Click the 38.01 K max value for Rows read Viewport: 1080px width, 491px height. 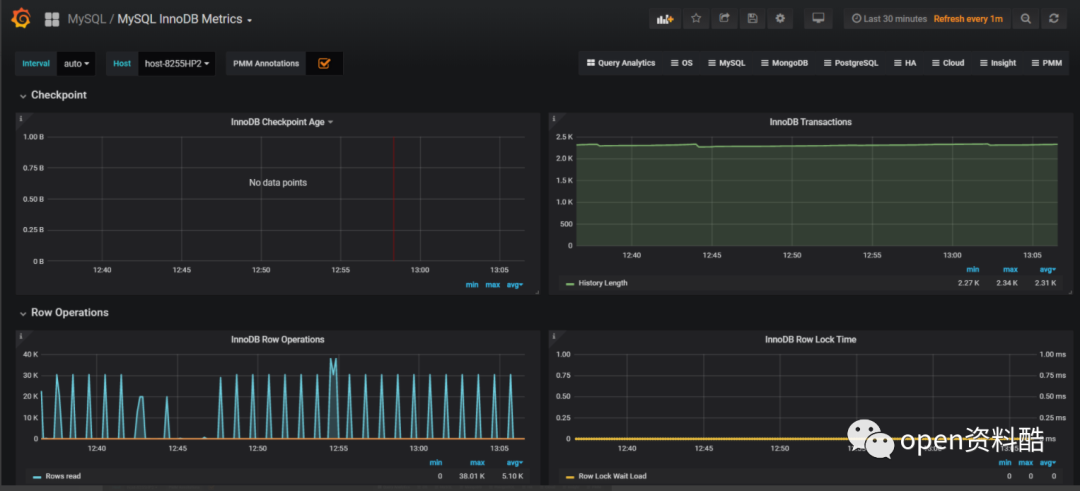[472, 476]
